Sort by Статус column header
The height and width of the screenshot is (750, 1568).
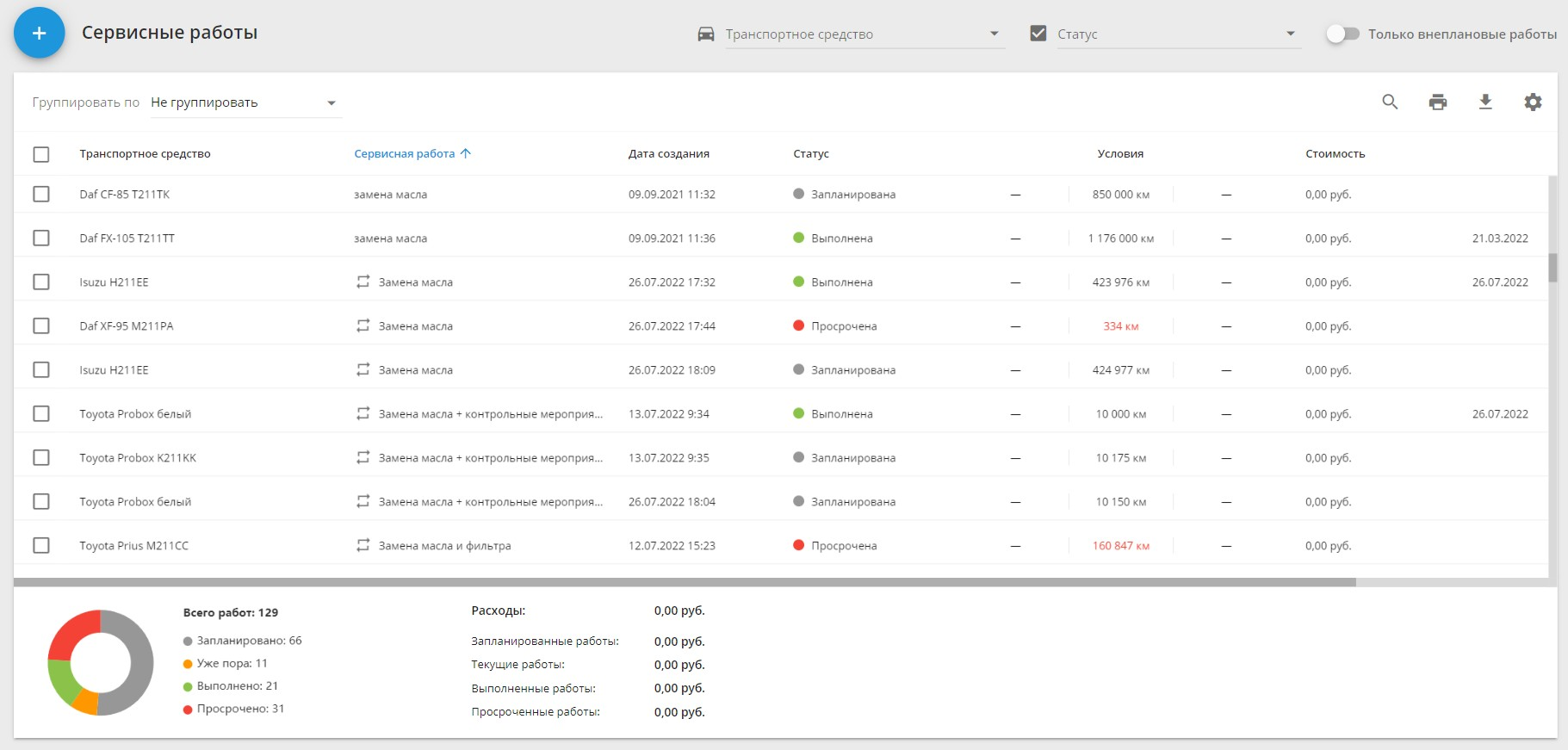click(810, 153)
